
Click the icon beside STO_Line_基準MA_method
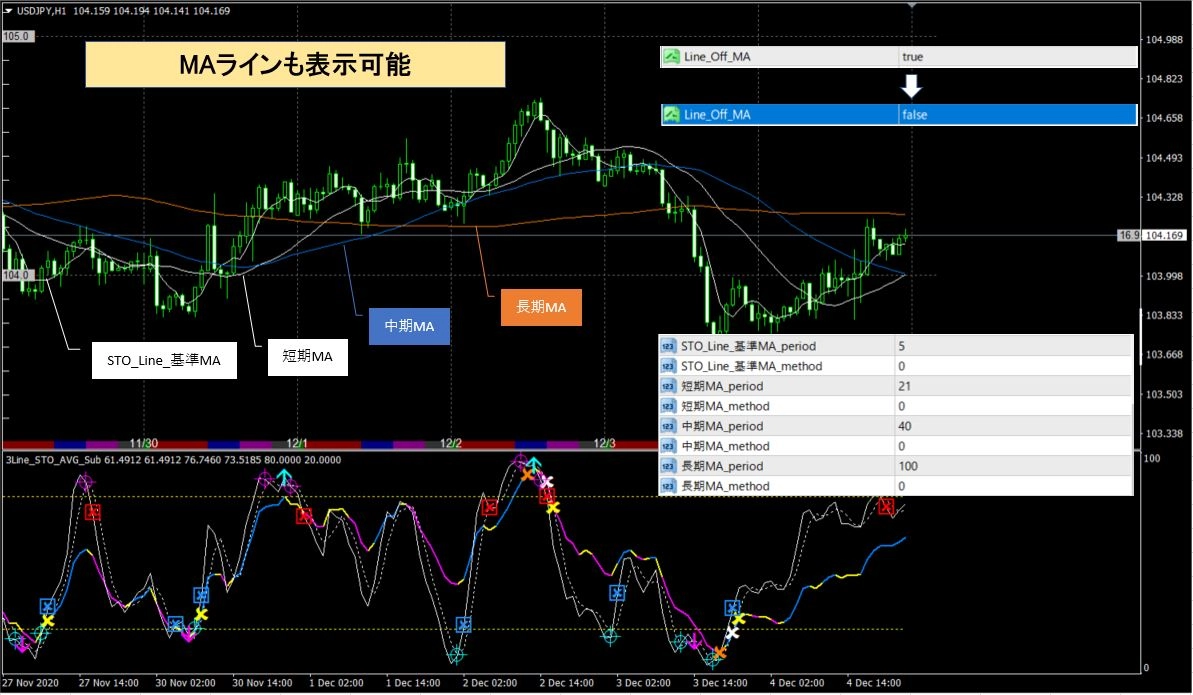668,366
